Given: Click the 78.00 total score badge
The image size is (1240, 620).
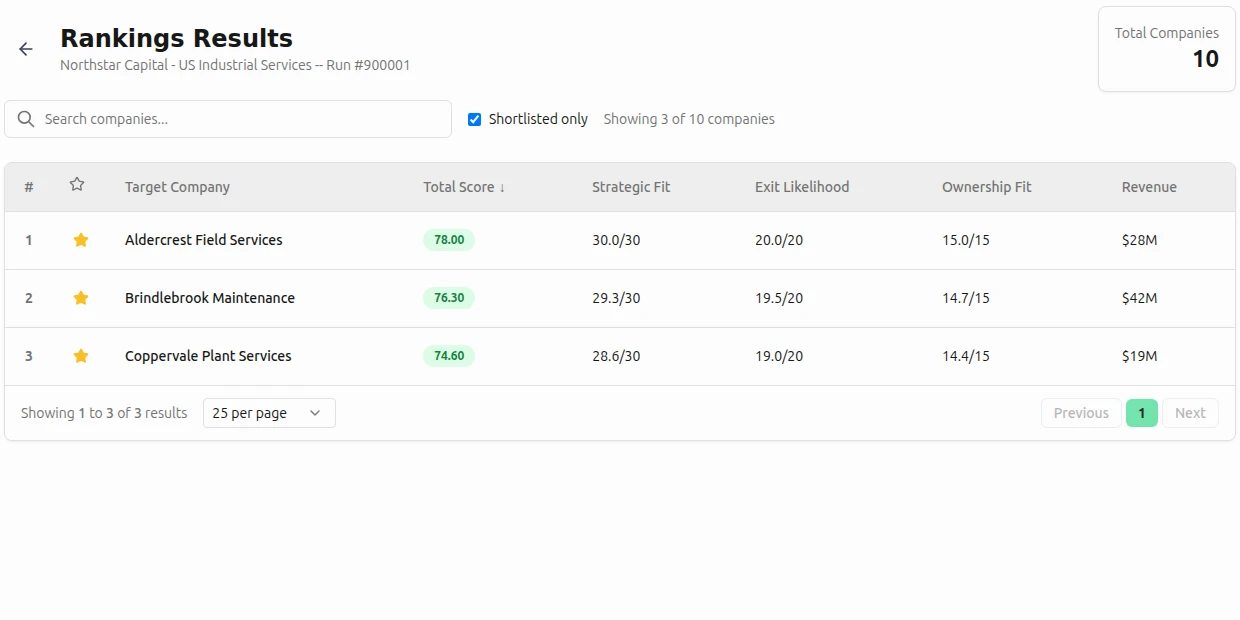Looking at the screenshot, I should tap(449, 240).
